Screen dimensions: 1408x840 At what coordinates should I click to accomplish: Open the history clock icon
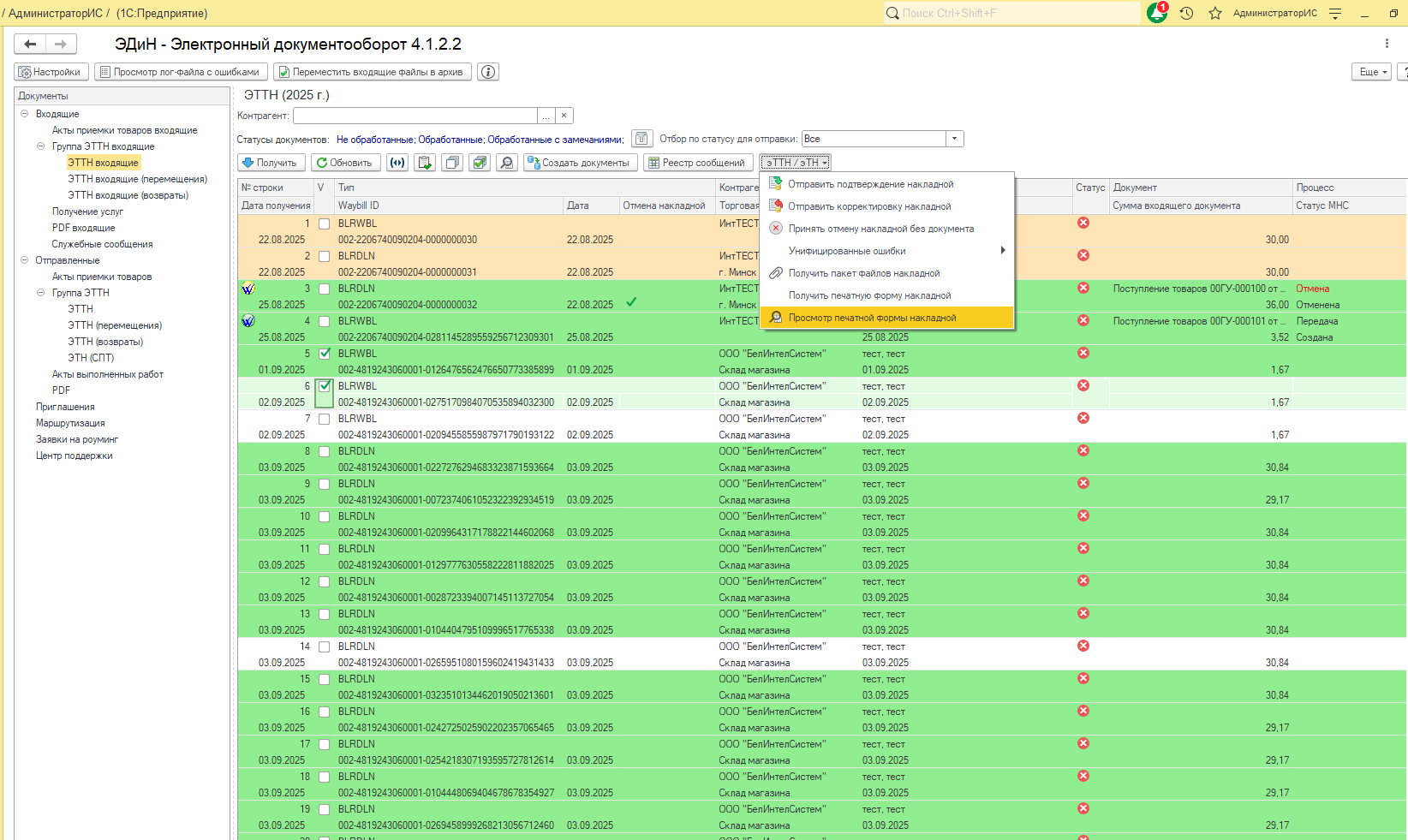[1186, 14]
